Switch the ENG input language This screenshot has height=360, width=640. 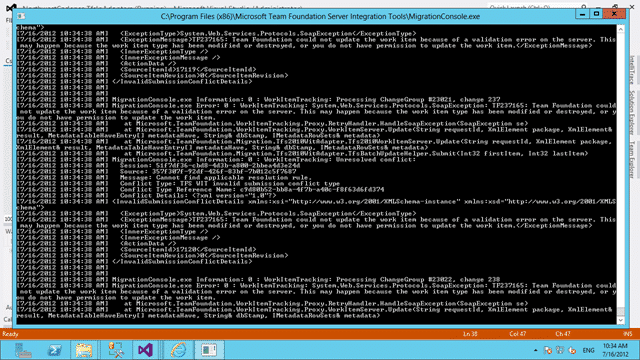click(588, 350)
